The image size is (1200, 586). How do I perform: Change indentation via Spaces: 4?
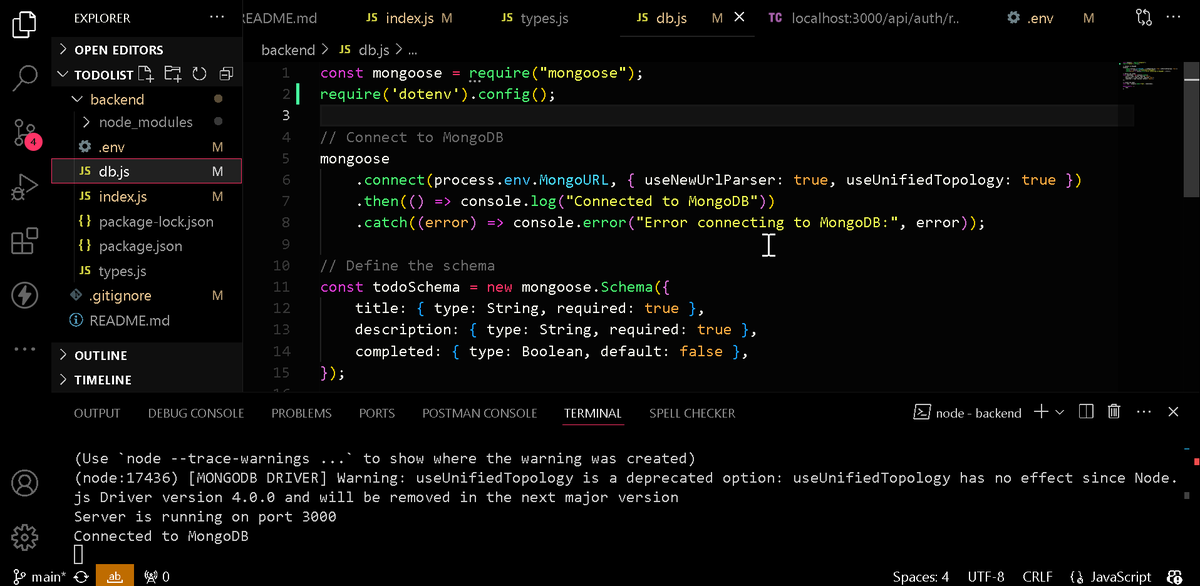(x=921, y=577)
